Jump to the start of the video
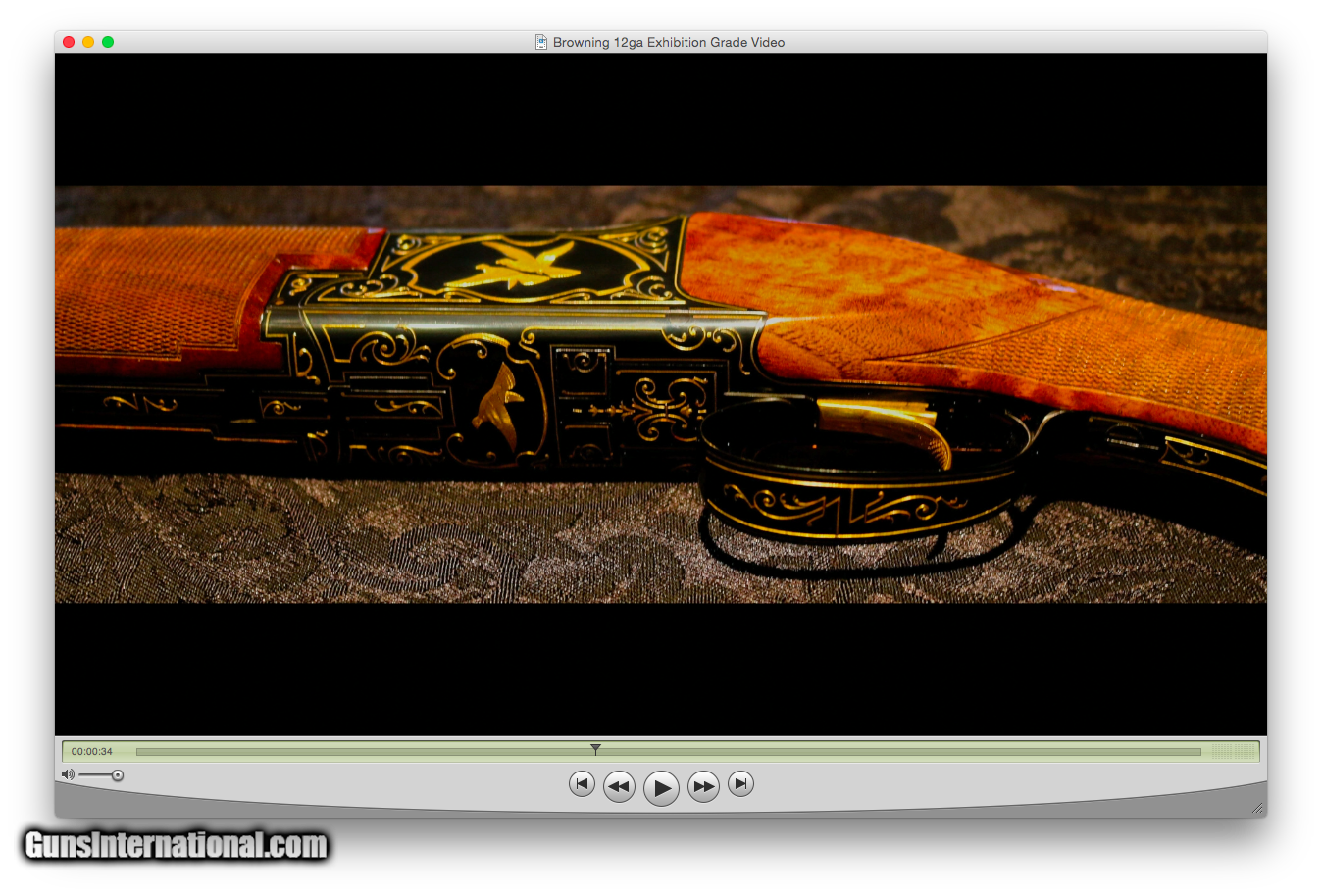This screenshot has height=896, width=1322. 582,784
